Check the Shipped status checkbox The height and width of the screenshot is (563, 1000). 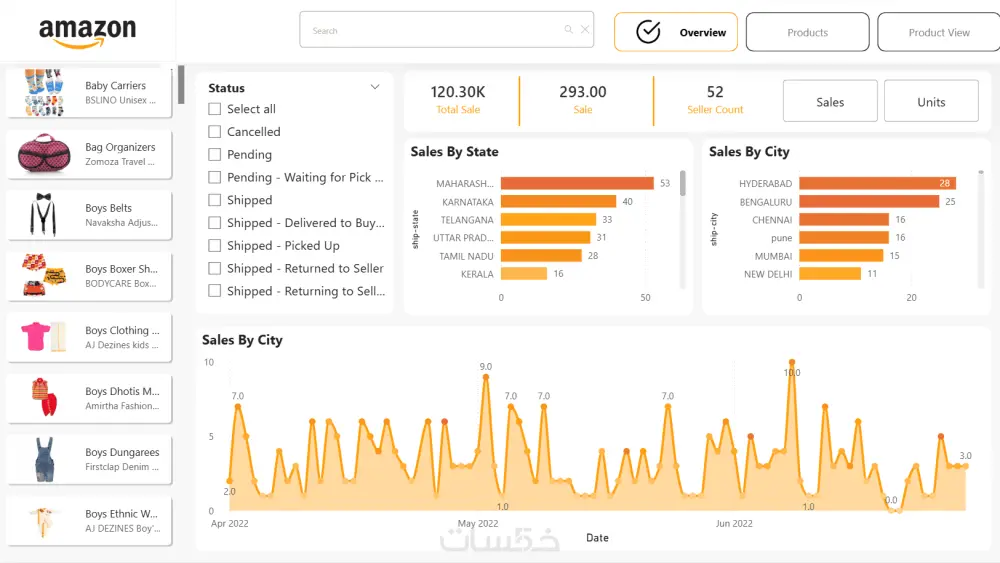(215, 200)
